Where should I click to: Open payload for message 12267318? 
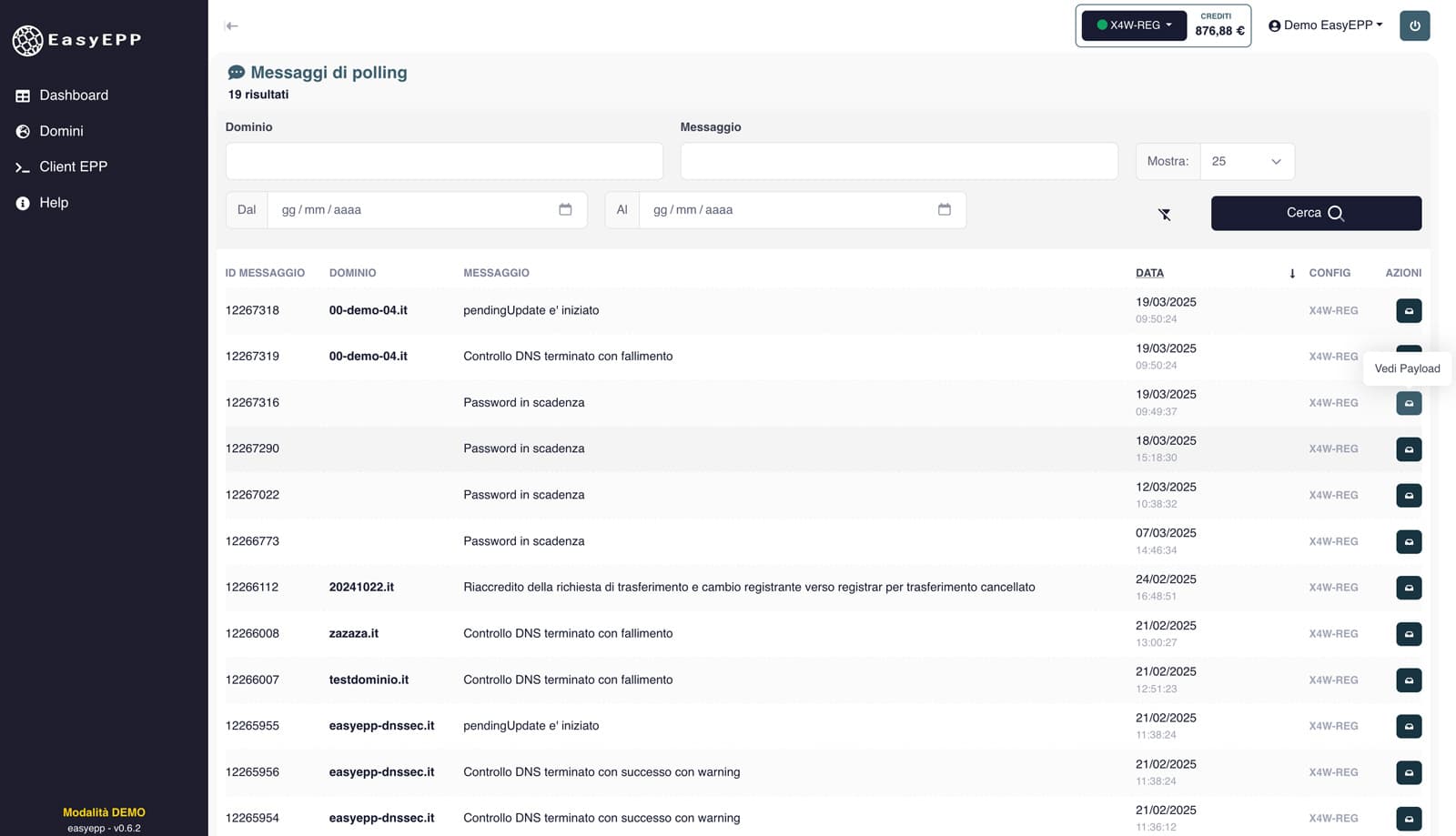click(1408, 311)
